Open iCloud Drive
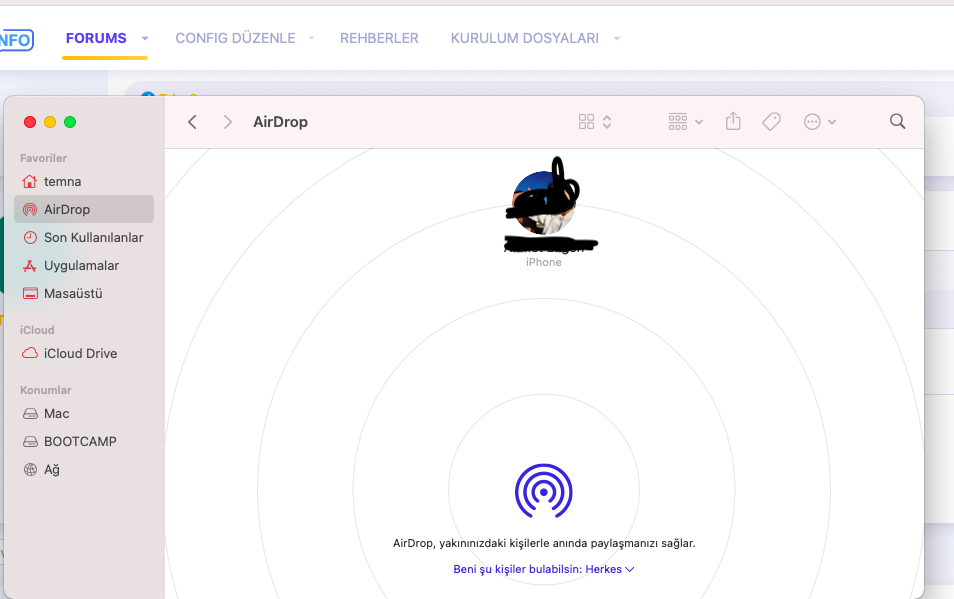 (x=81, y=353)
